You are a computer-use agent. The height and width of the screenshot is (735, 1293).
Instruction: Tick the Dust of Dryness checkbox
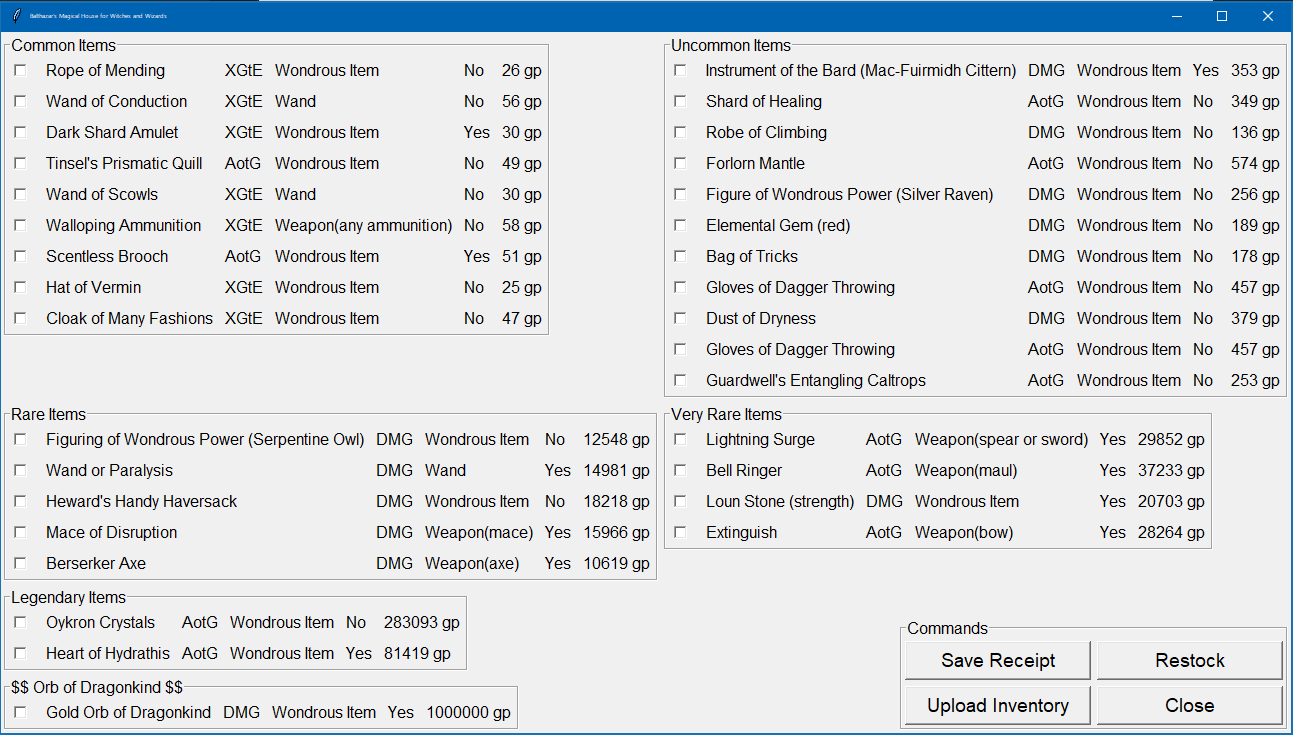click(x=680, y=319)
